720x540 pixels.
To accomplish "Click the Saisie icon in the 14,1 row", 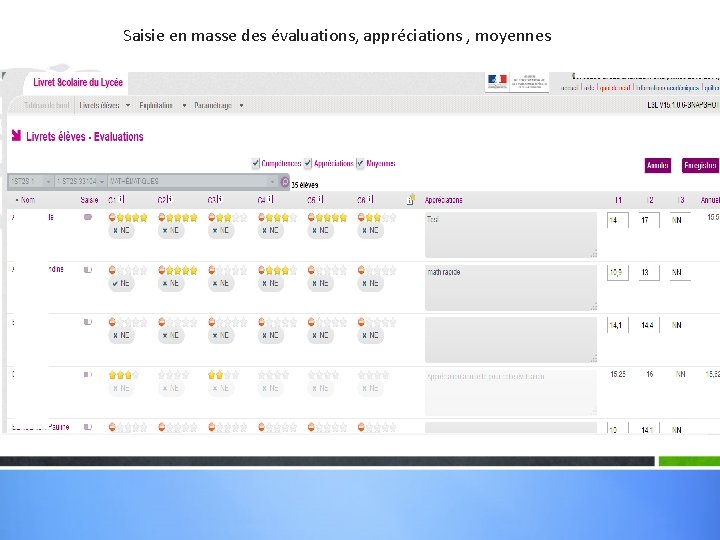I will tap(88, 322).
